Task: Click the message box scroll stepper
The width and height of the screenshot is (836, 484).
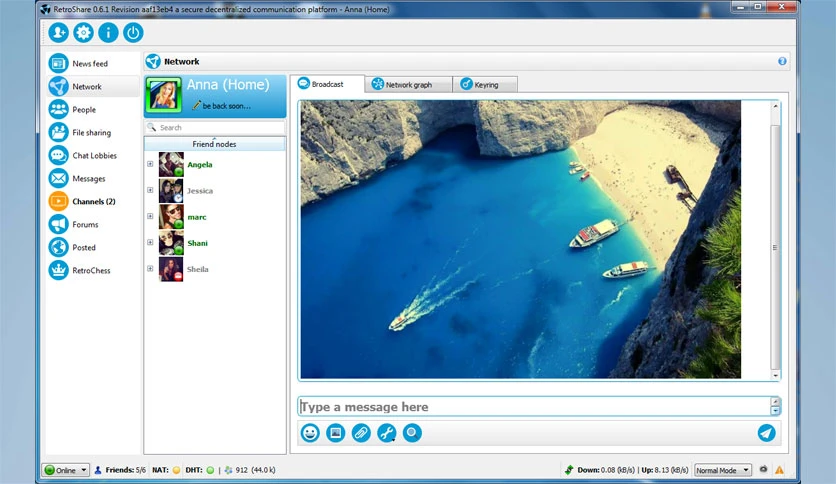Action: (775, 407)
